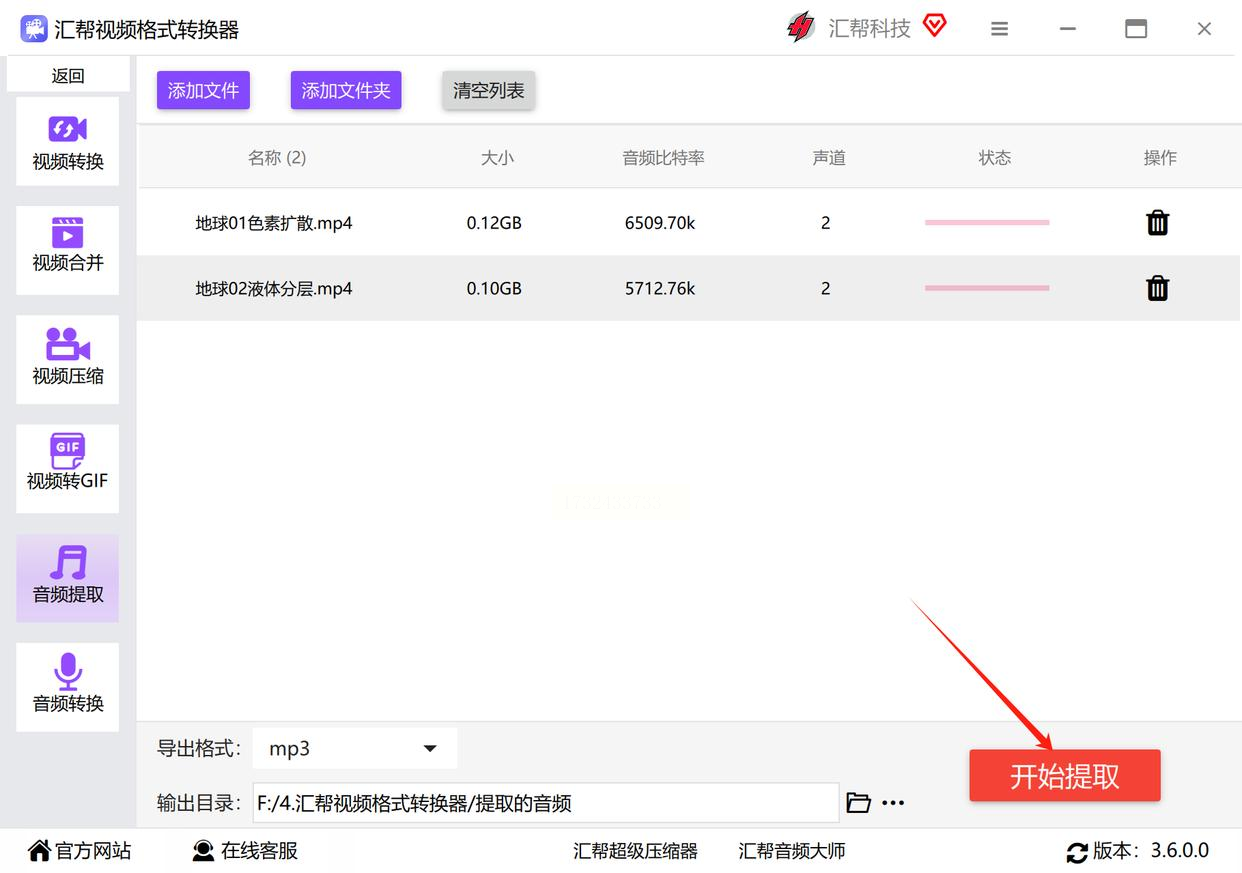Open the three-dot output directory options
The image size is (1242, 873).
[x=893, y=802]
